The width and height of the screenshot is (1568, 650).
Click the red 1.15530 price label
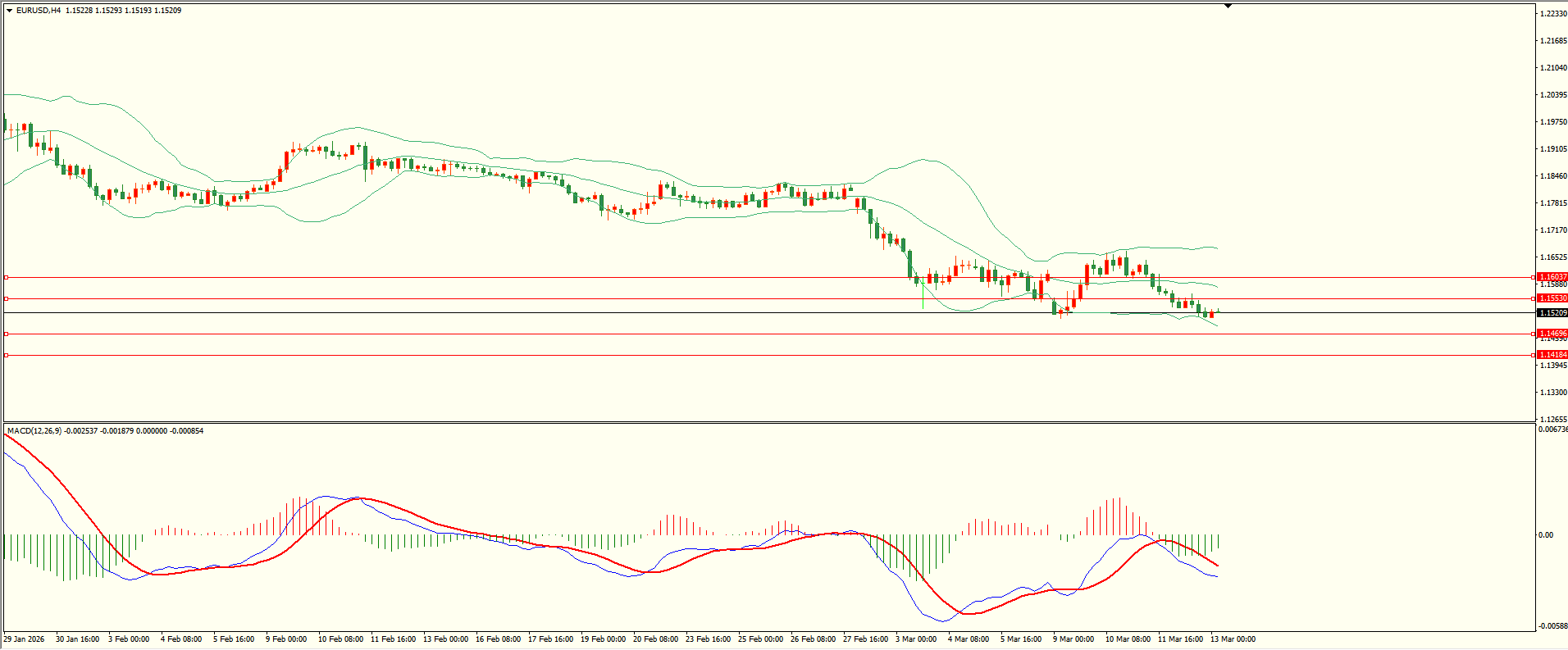click(1552, 298)
